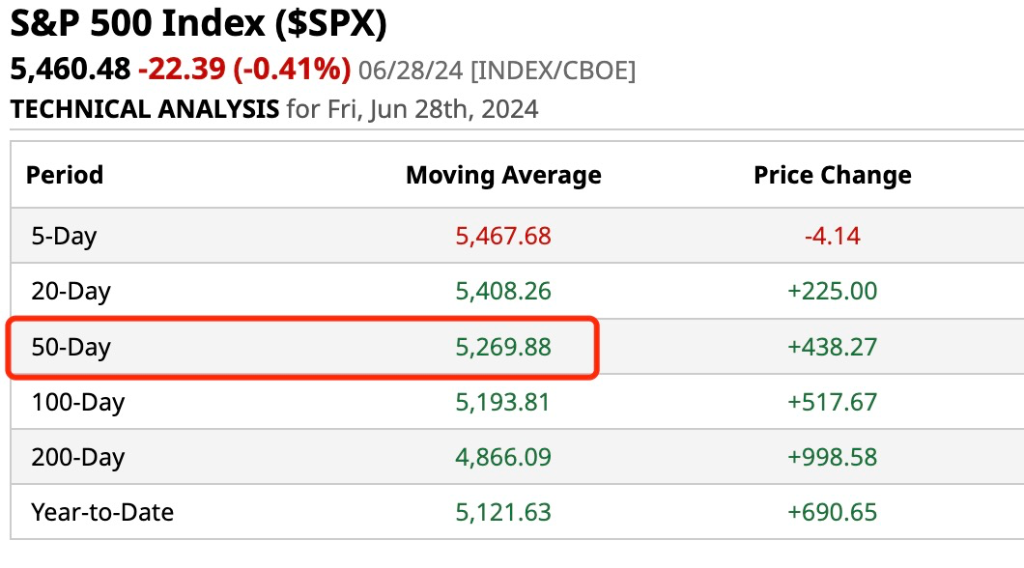Click the 50-Day moving average 5,269.88

[503, 348]
